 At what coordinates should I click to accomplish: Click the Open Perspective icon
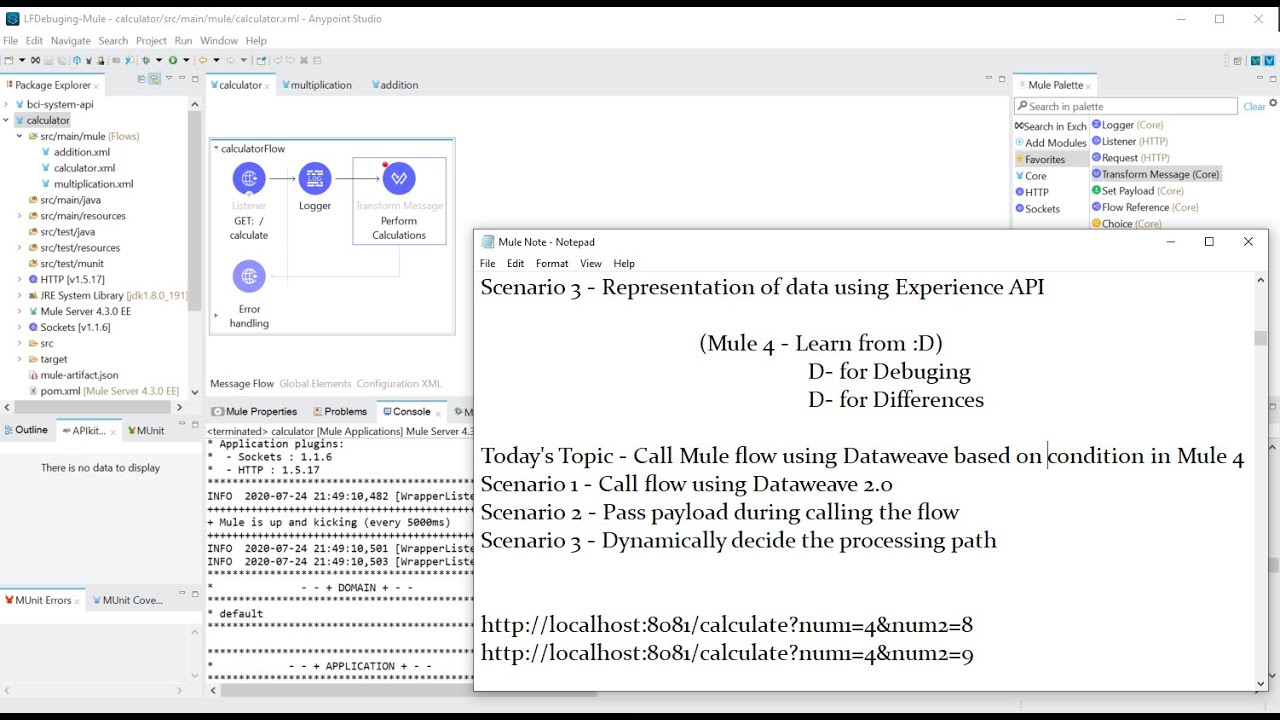1238,61
